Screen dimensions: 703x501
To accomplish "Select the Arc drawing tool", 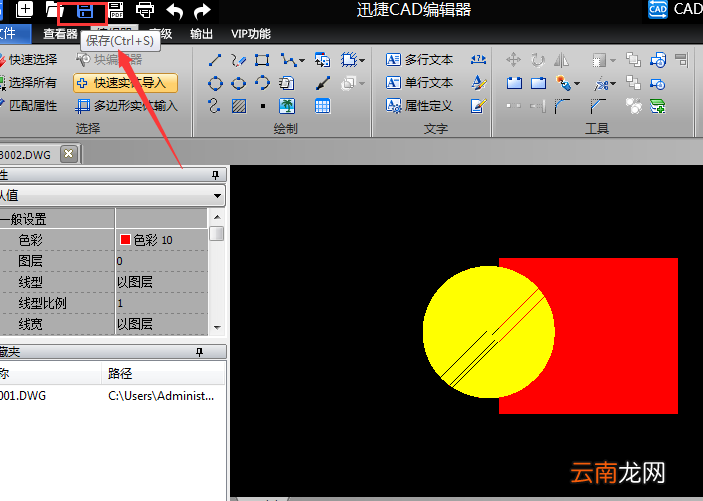I will coord(262,83).
